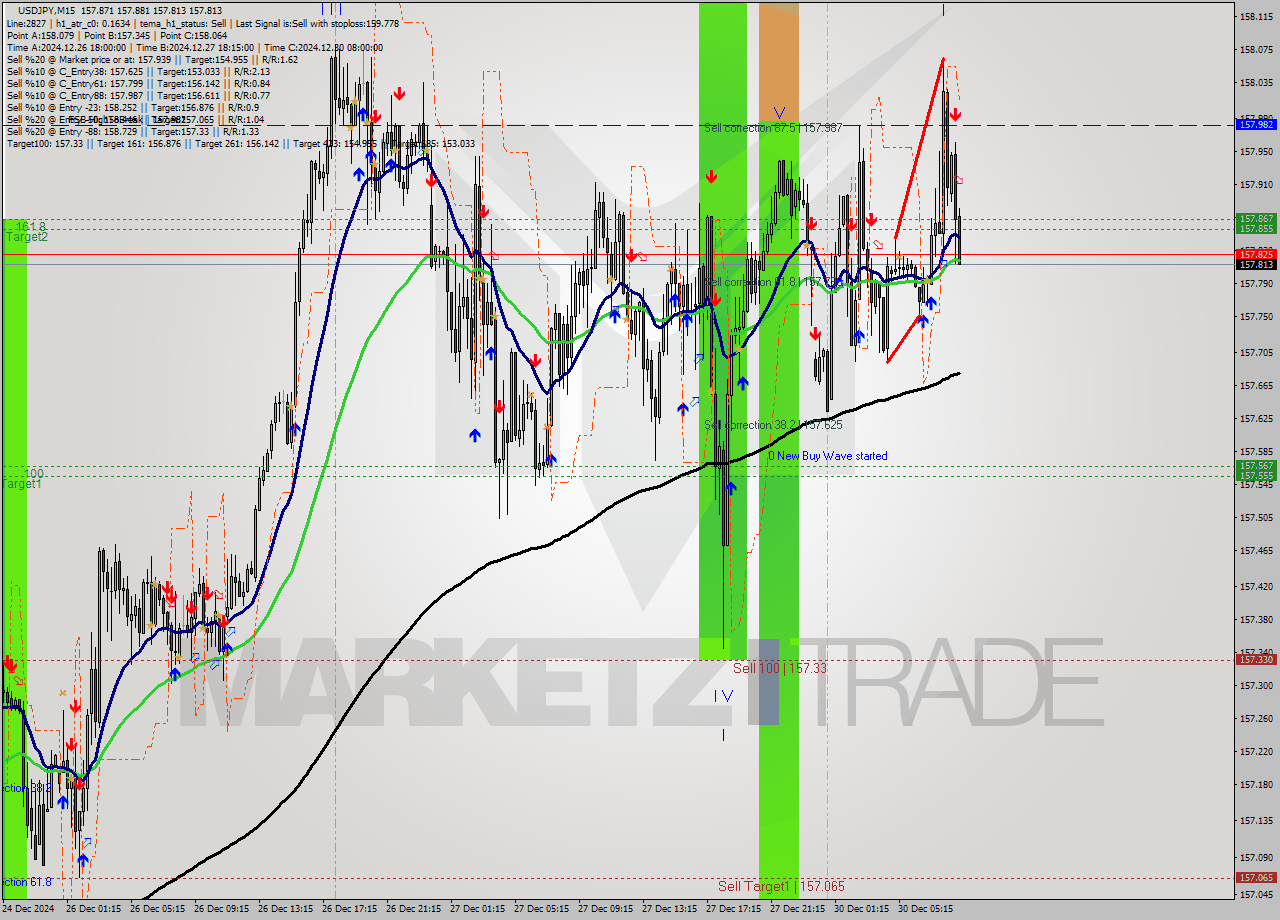1280x920 pixels.
Task: Click the '24 Dec 2024' time axis label
Action: tap(29, 909)
